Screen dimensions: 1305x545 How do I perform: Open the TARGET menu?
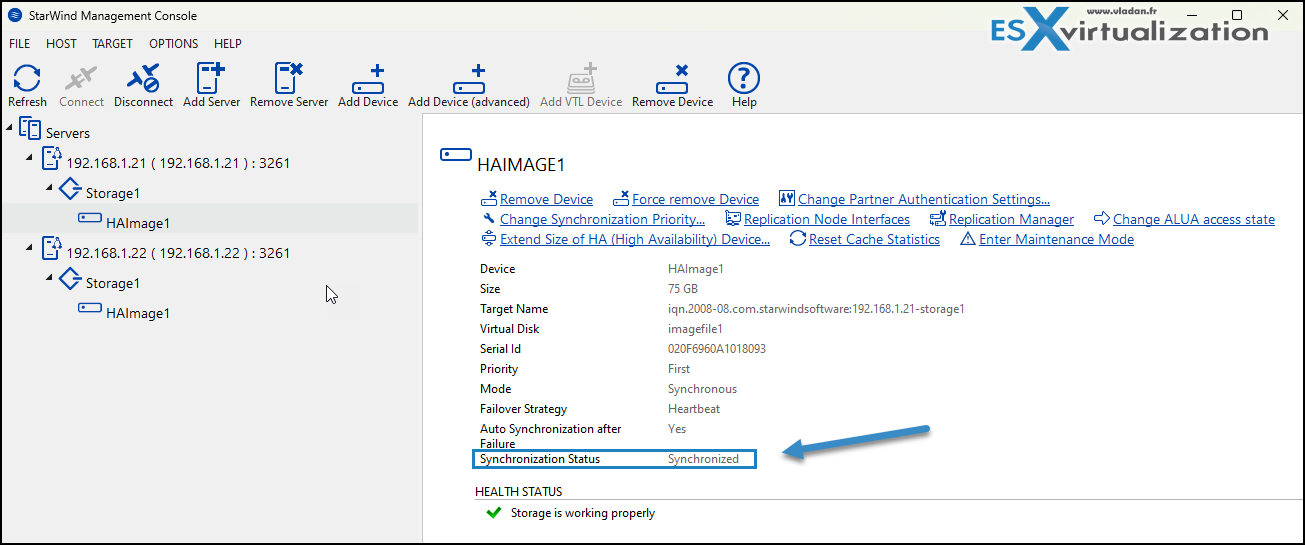pyautogui.click(x=112, y=44)
